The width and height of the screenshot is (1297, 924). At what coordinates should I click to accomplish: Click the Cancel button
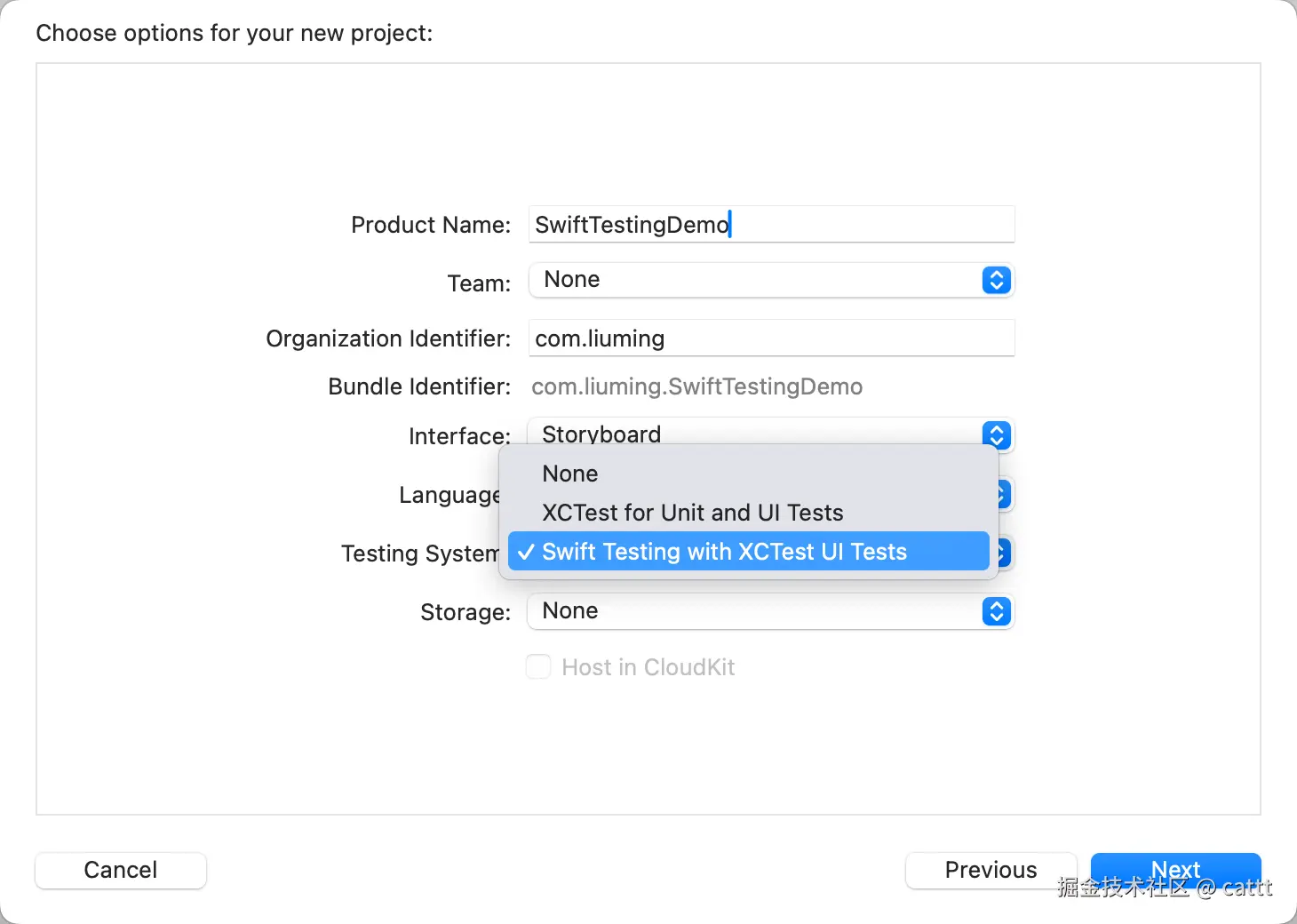[x=121, y=870]
